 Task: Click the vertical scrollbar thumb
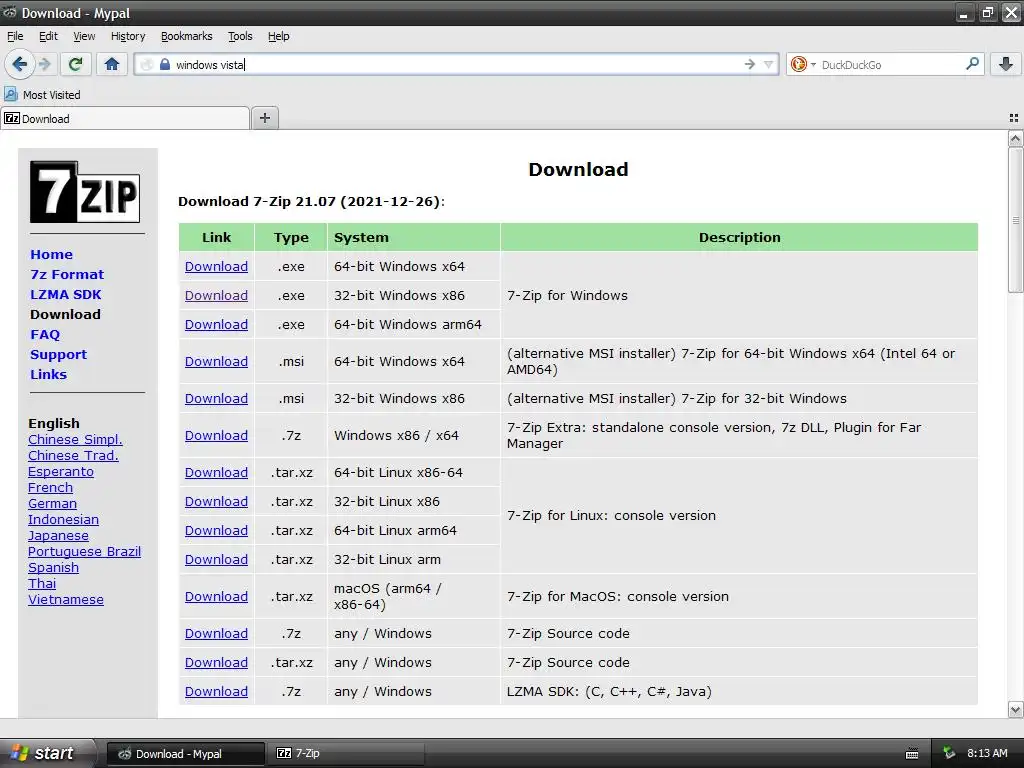1015,220
